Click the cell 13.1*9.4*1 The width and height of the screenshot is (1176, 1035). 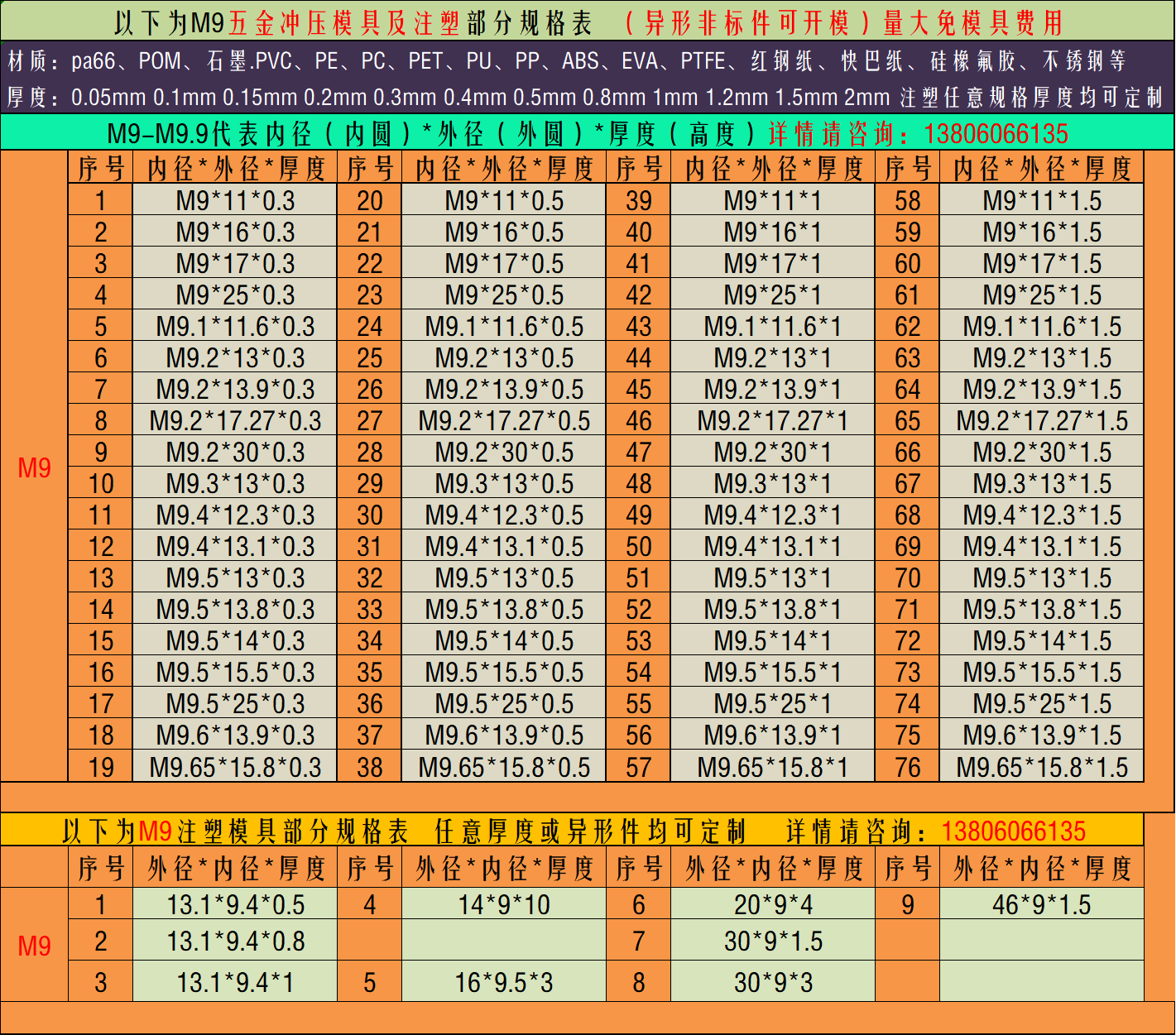pyautogui.click(x=235, y=981)
